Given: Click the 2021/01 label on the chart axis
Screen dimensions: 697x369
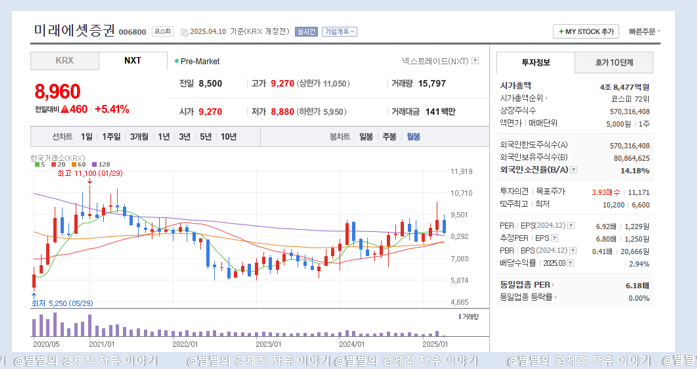Looking at the screenshot, I should coord(101,344).
